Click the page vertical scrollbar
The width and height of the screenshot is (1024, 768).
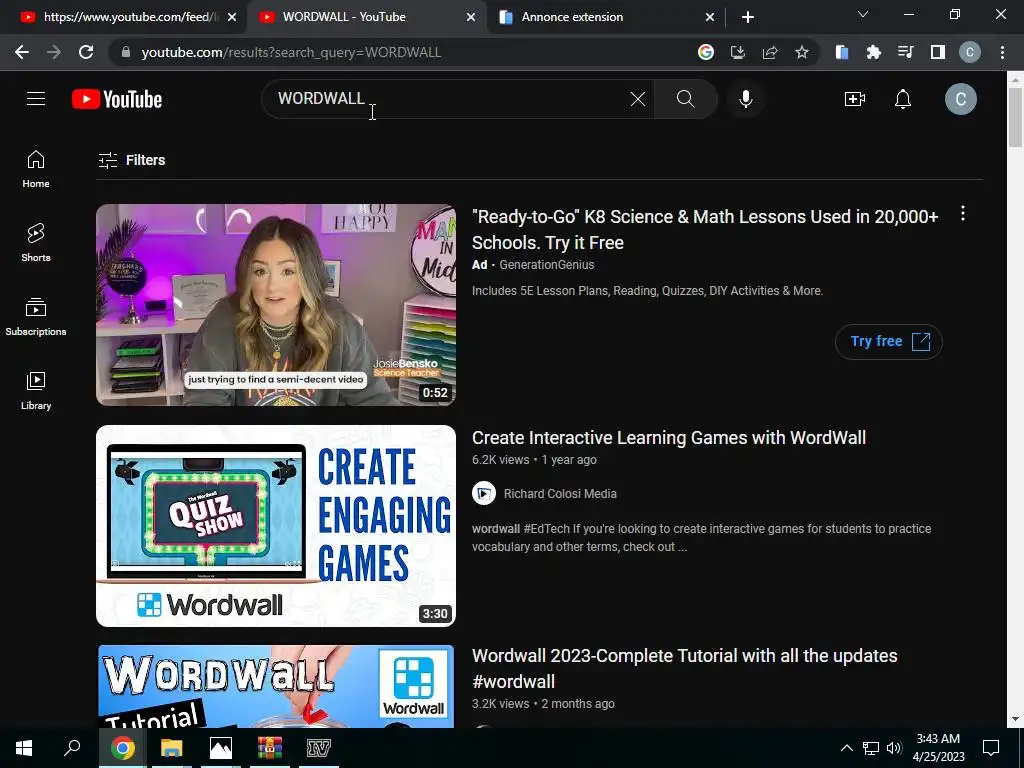(x=1015, y=118)
